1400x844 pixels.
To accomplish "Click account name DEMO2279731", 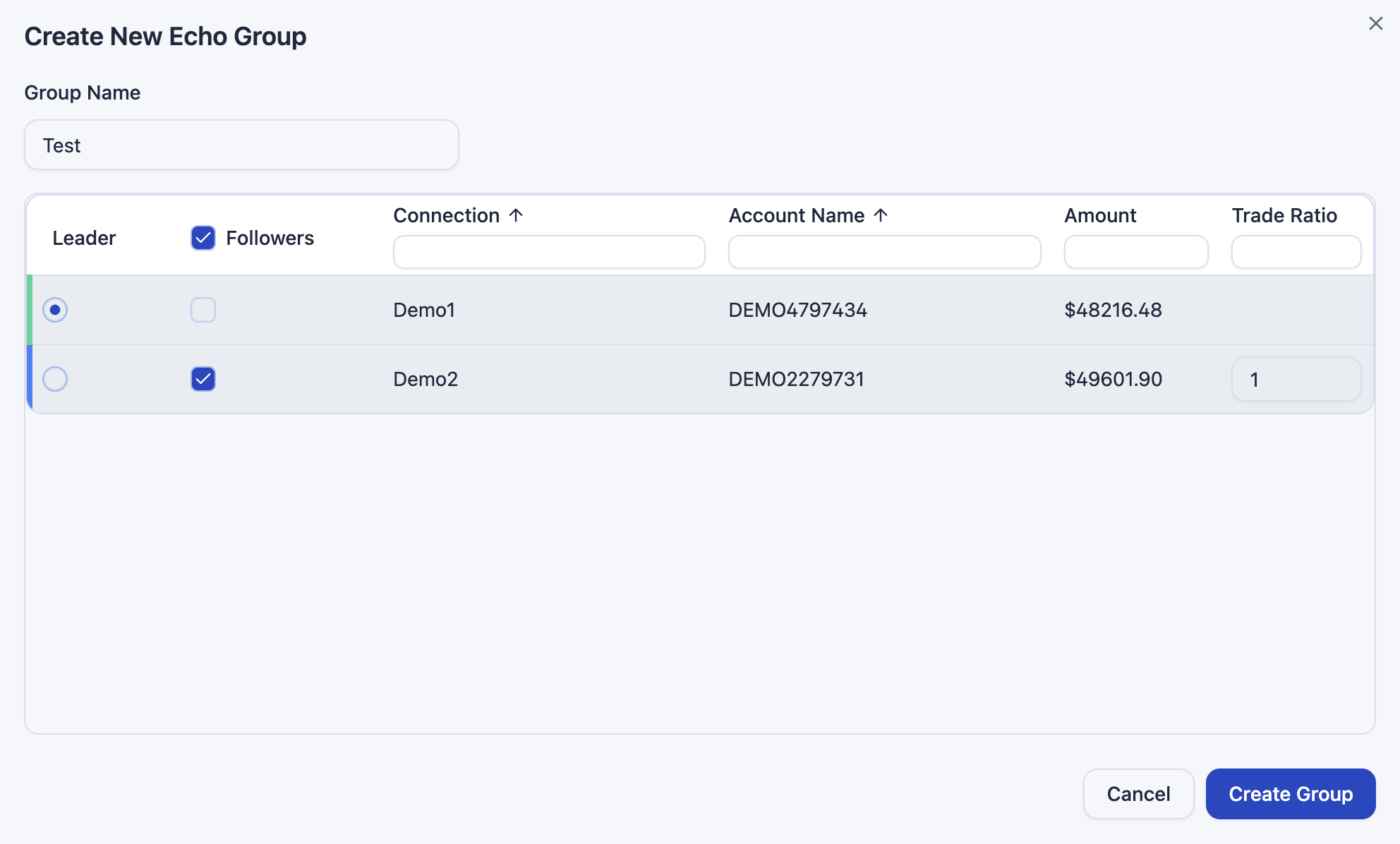I will click(797, 379).
